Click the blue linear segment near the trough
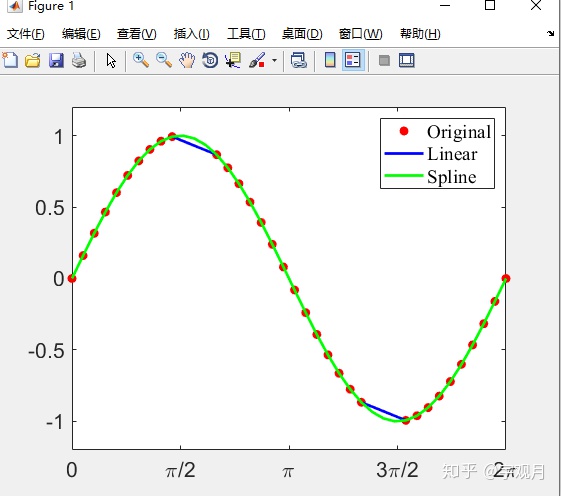 384,411
